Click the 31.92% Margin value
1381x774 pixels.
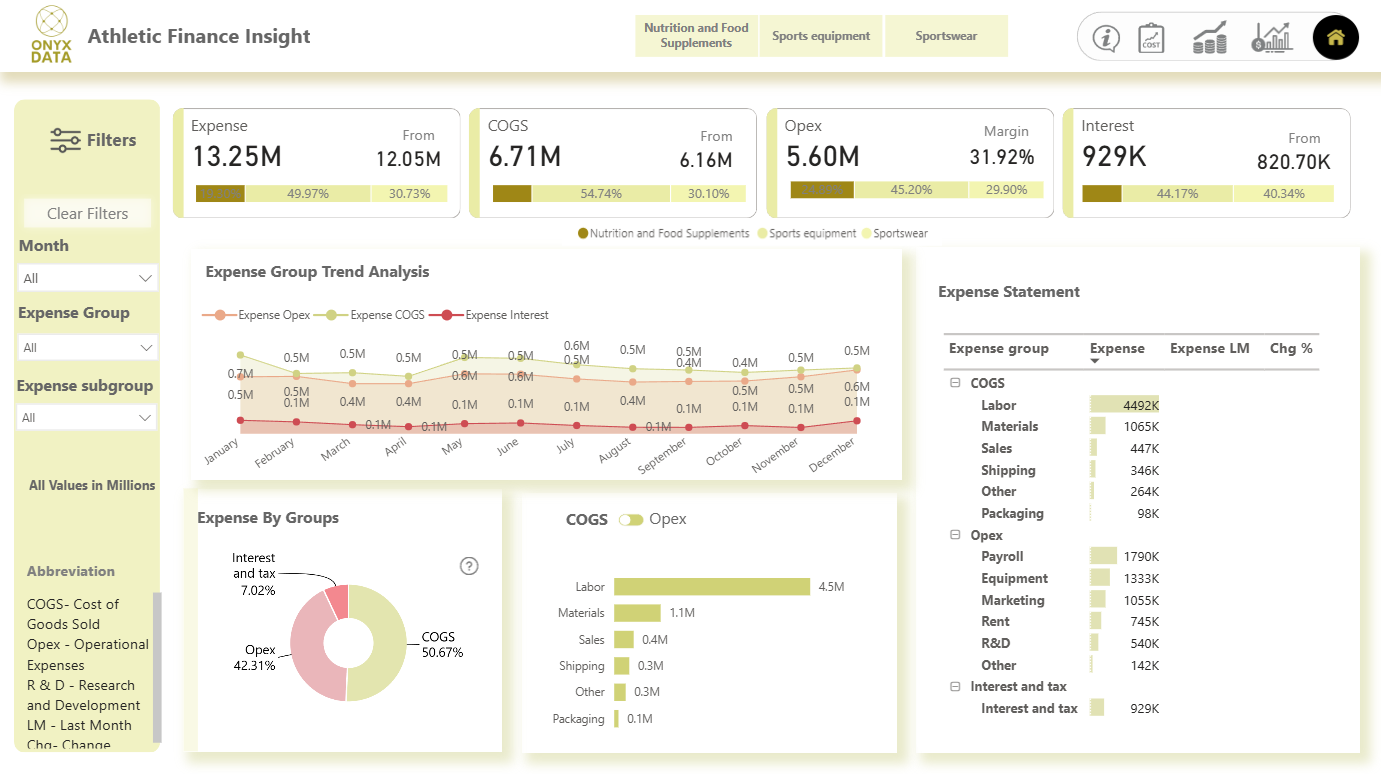click(x=1002, y=157)
